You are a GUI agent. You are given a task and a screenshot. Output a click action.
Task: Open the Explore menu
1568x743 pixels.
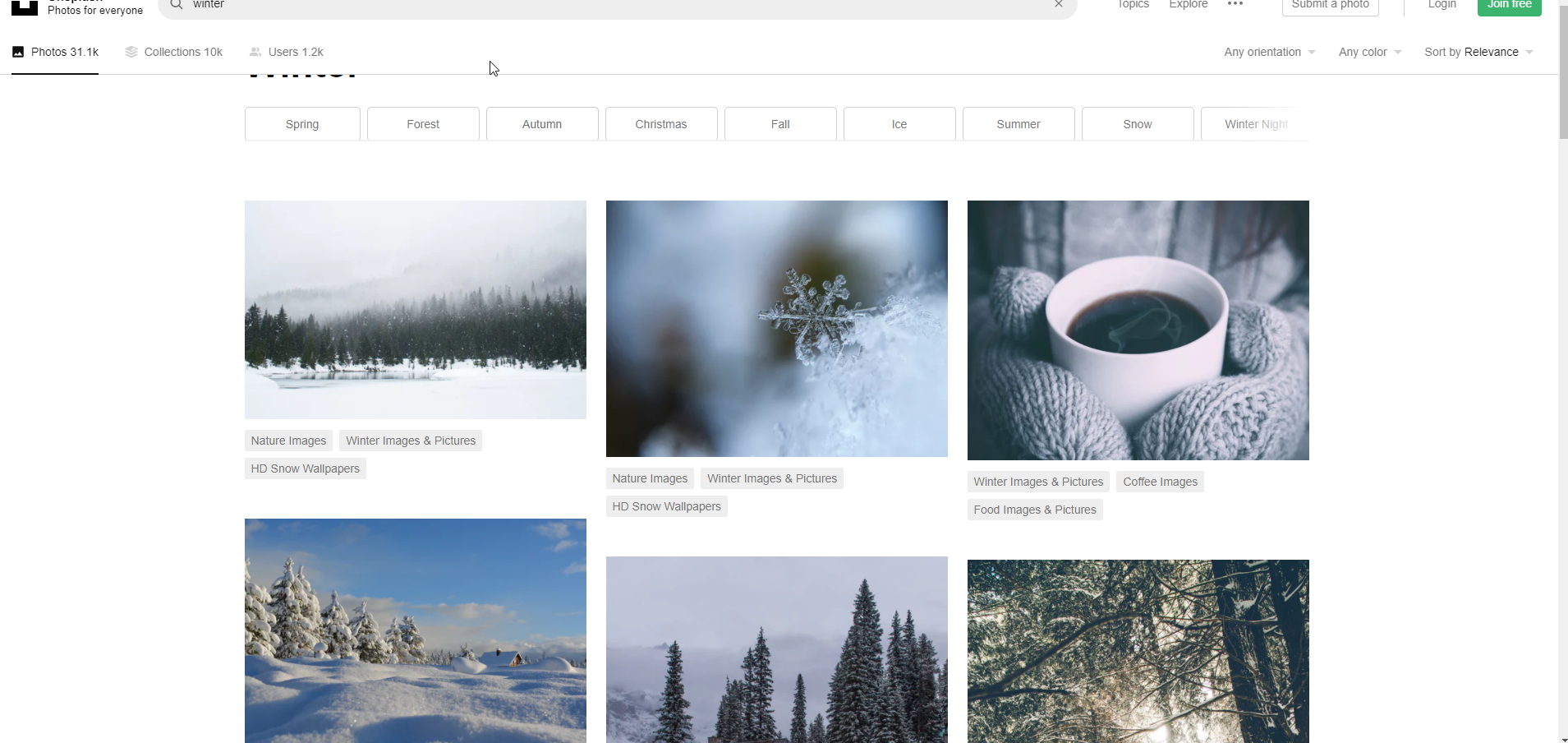[1188, 4]
